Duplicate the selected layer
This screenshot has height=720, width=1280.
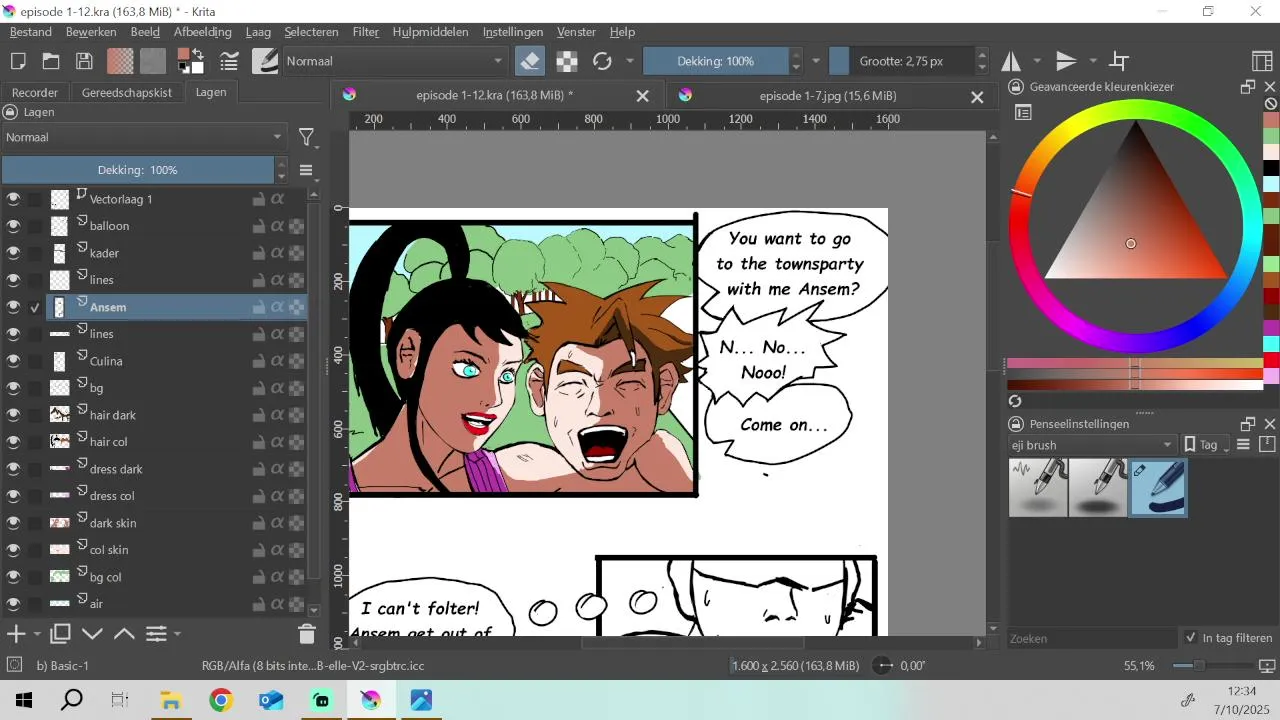coord(60,633)
